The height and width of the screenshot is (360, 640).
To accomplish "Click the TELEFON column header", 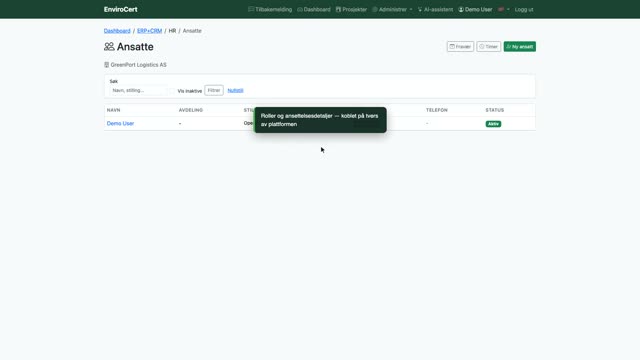I will pyautogui.click(x=437, y=110).
